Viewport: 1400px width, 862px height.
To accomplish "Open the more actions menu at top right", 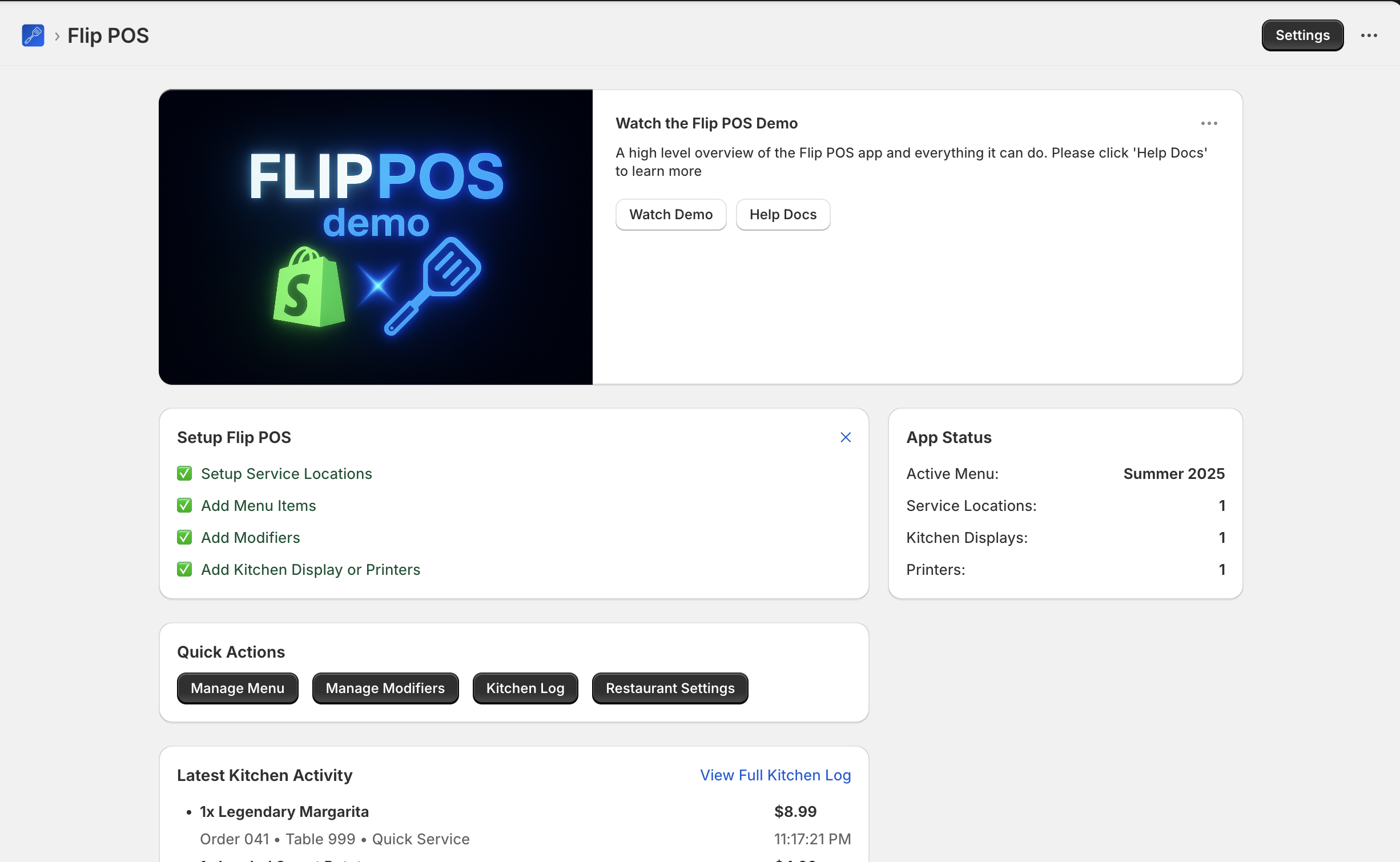I will 1369,35.
